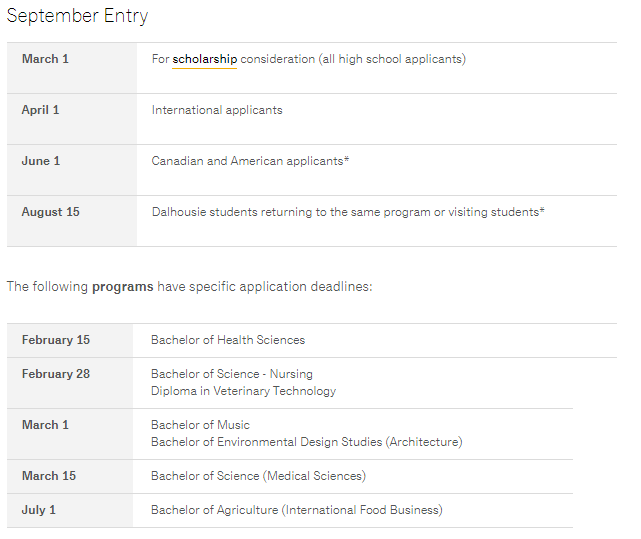
Task: Click Bachelor of Music
Action: click(x=200, y=425)
